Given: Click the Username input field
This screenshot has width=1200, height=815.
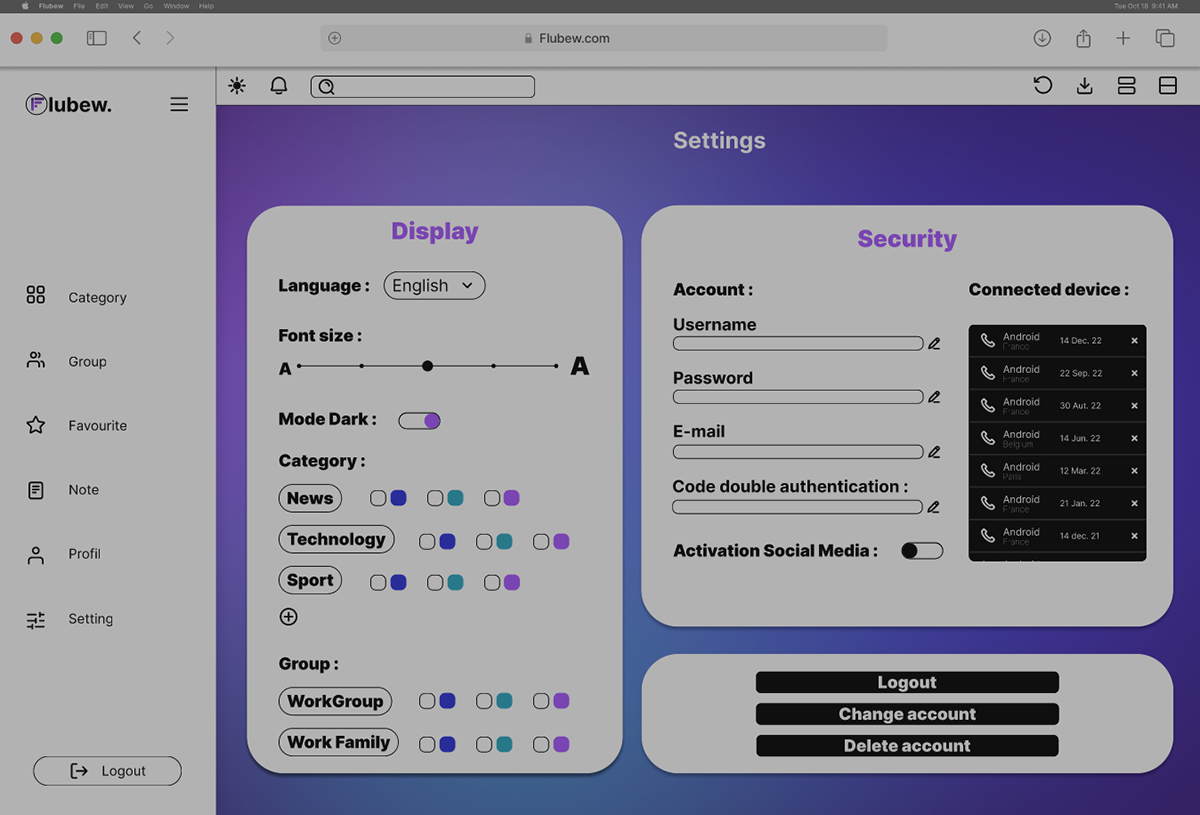Looking at the screenshot, I should pyautogui.click(x=798, y=343).
